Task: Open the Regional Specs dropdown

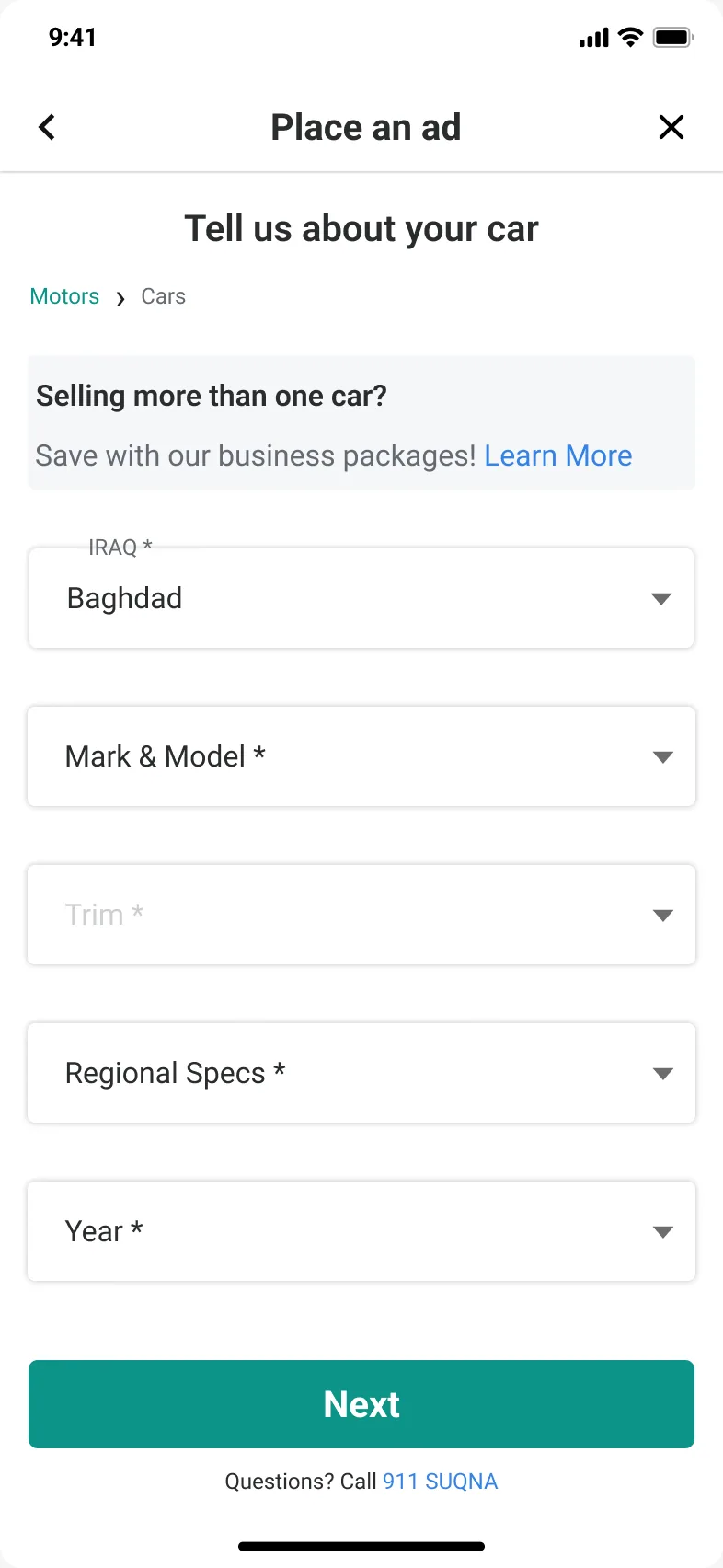Action: [361, 1073]
